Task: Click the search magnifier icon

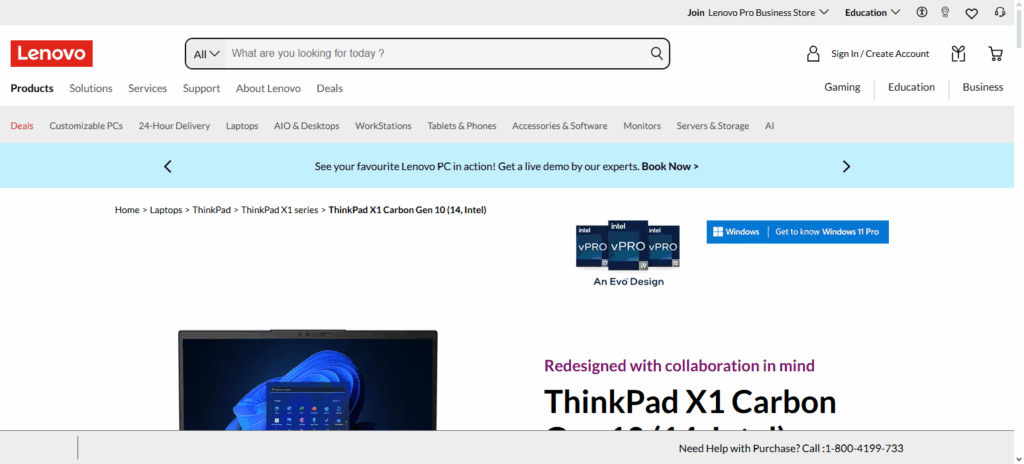Action: coord(656,54)
